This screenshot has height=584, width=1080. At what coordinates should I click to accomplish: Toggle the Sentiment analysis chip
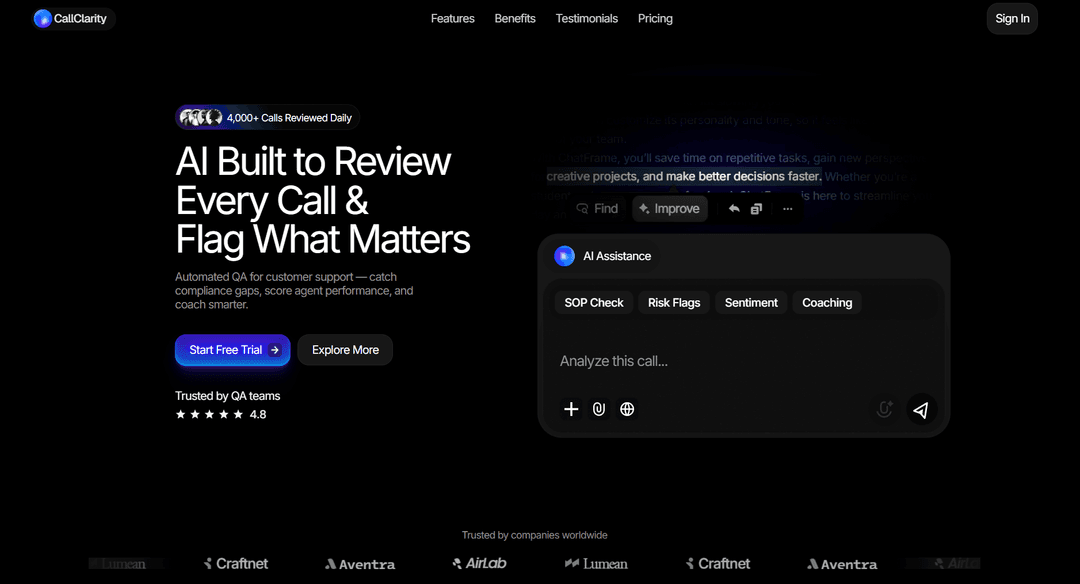click(x=750, y=302)
